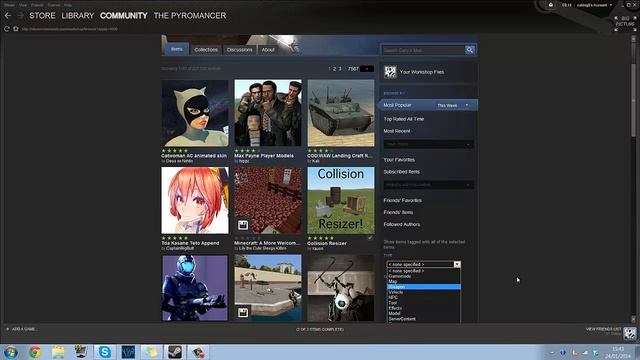Go forward with the right arrow

coord(20,16)
